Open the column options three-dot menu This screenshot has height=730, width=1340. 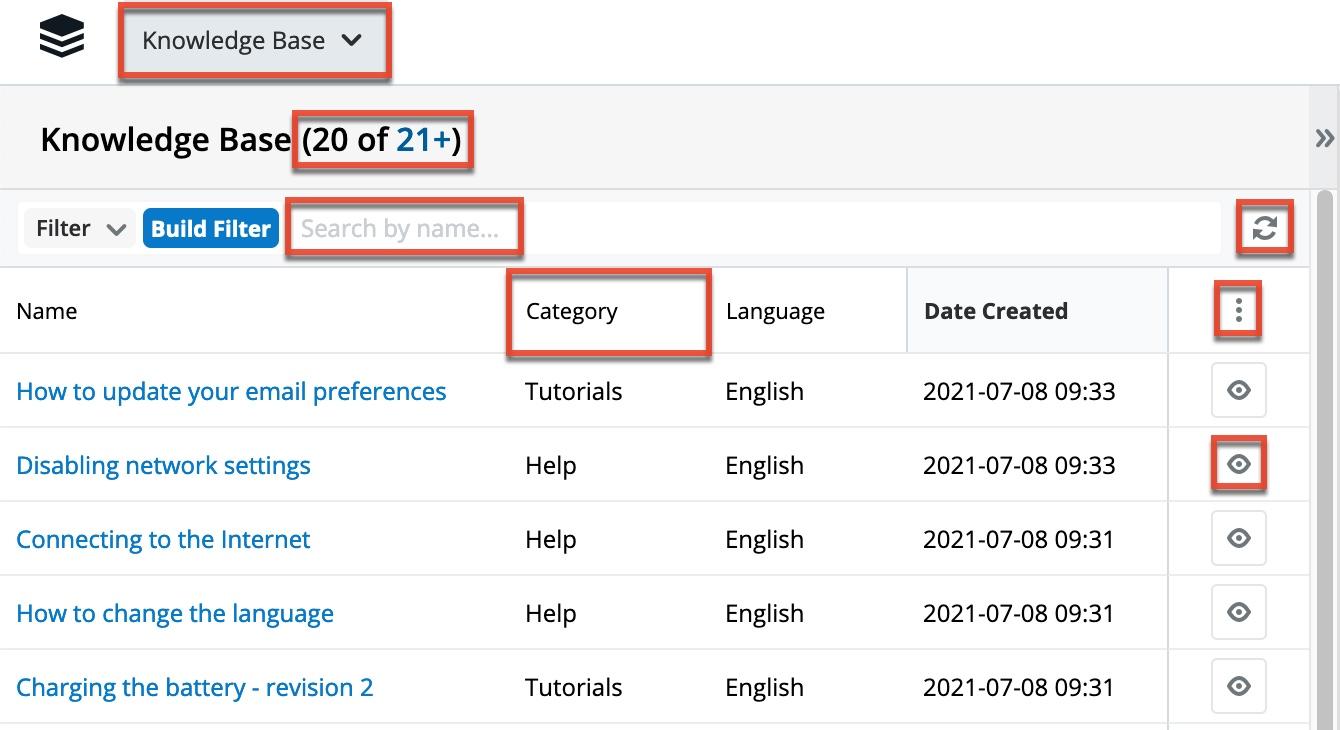pyautogui.click(x=1238, y=311)
